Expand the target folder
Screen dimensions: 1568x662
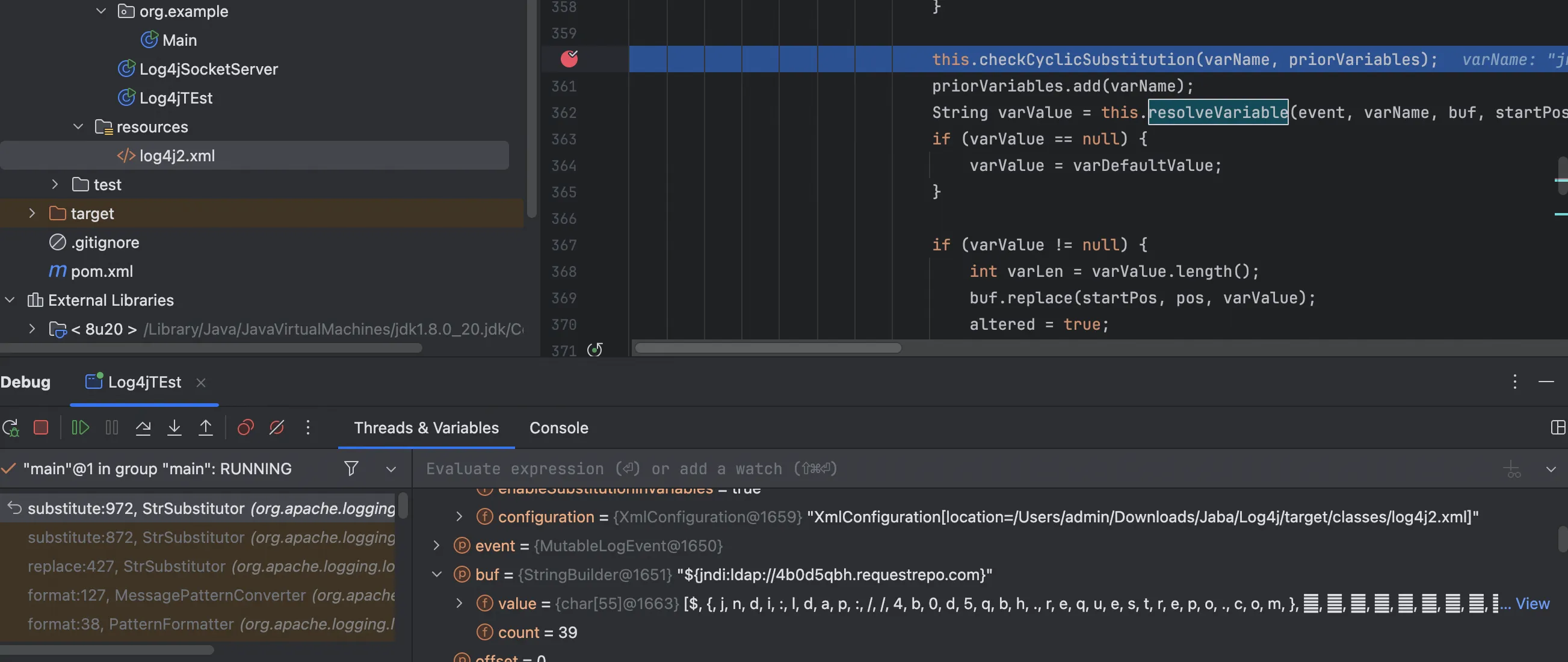pos(32,213)
